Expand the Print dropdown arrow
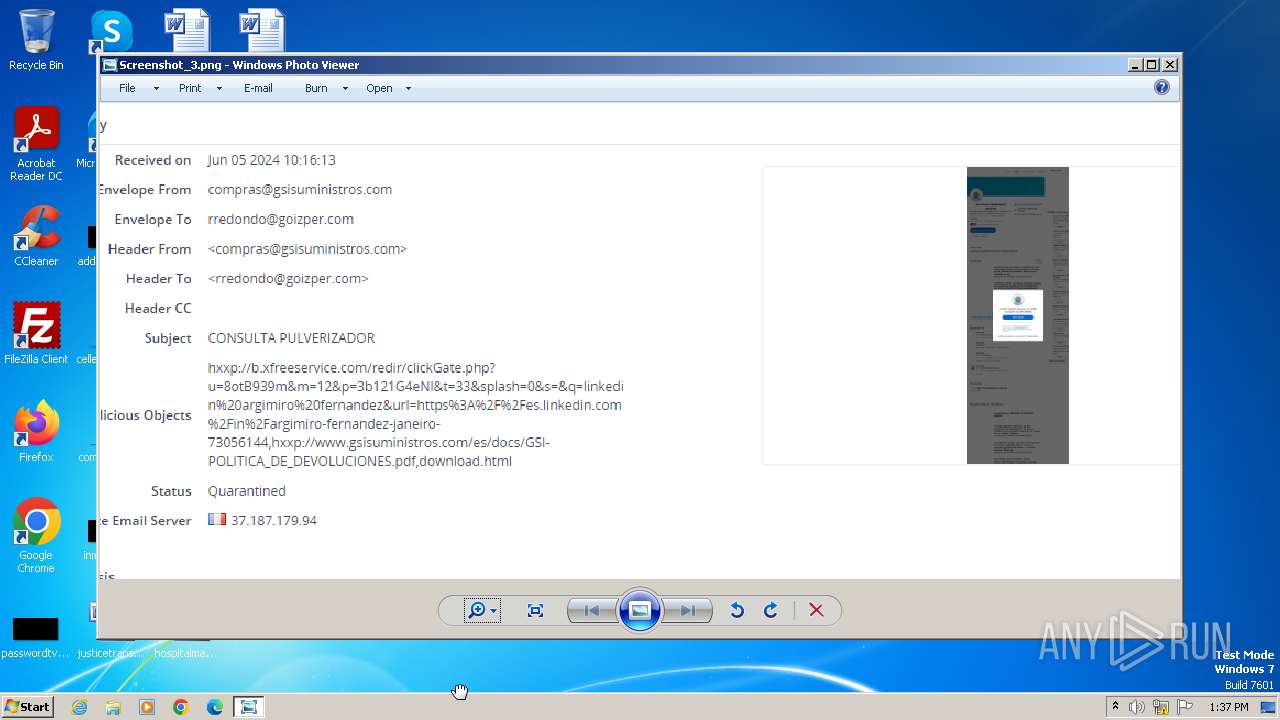 pos(219,89)
